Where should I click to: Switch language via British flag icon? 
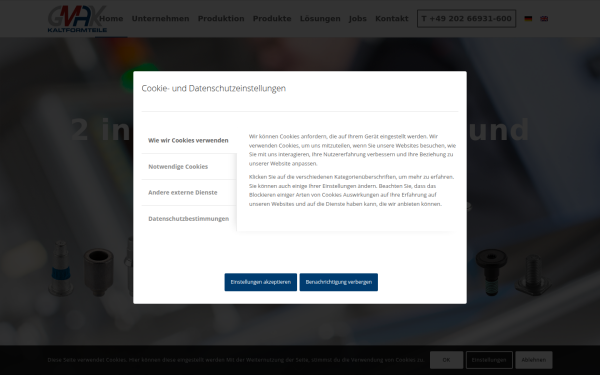544,18
